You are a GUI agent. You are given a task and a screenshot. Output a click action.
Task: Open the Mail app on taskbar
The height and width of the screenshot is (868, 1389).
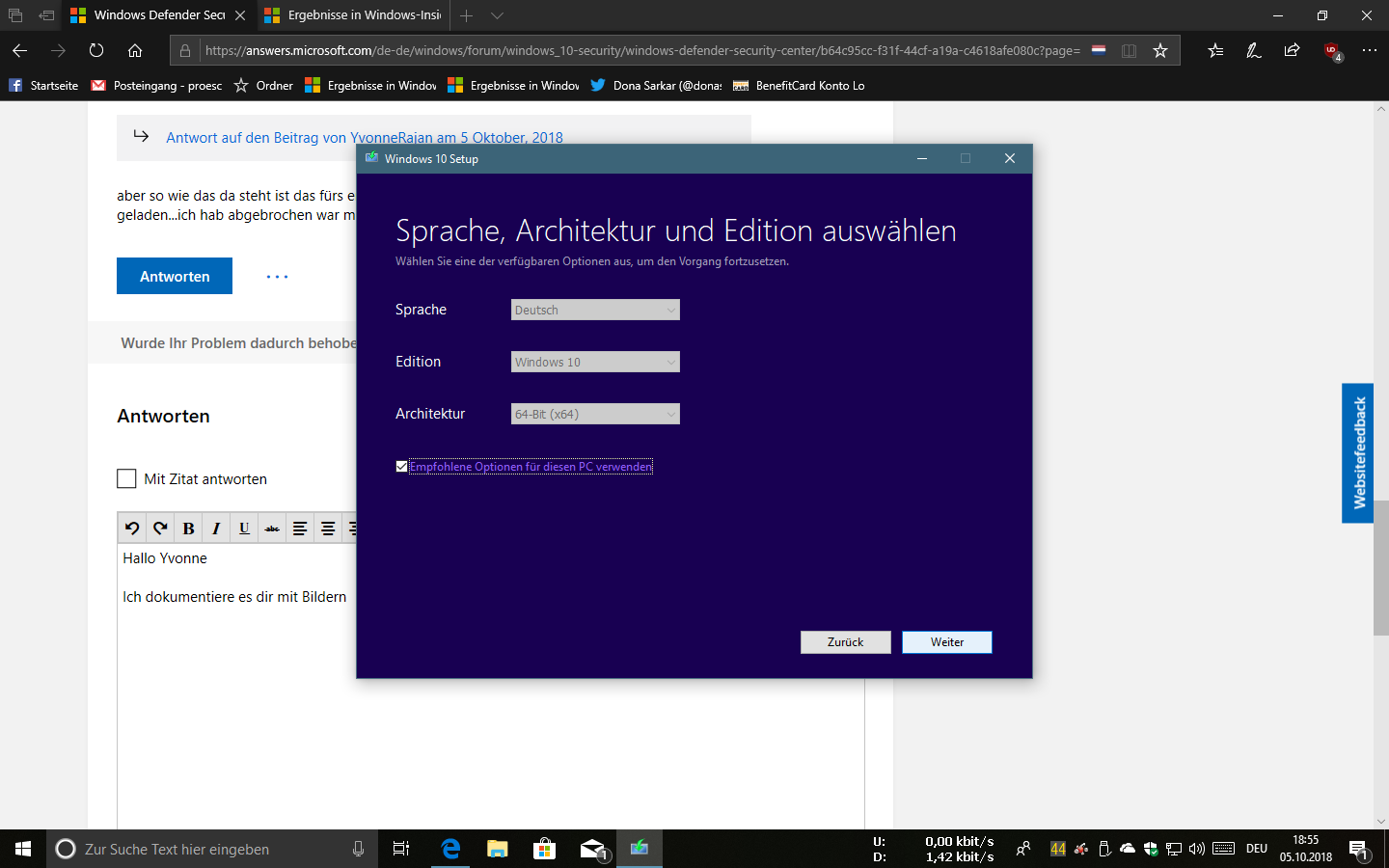click(x=592, y=849)
